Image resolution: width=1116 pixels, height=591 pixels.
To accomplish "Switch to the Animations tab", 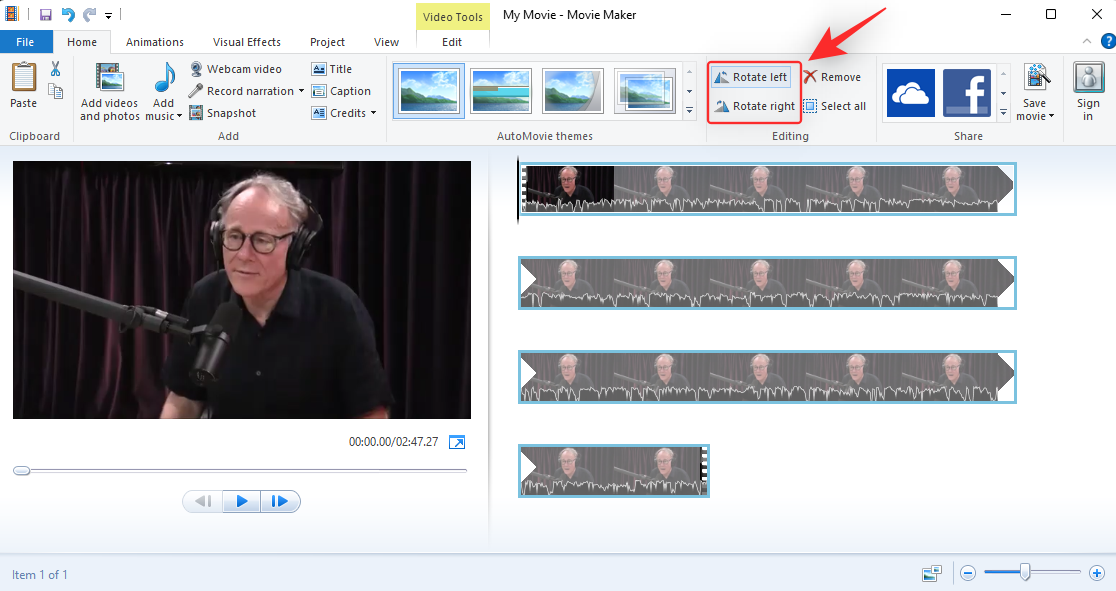I will [x=154, y=42].
